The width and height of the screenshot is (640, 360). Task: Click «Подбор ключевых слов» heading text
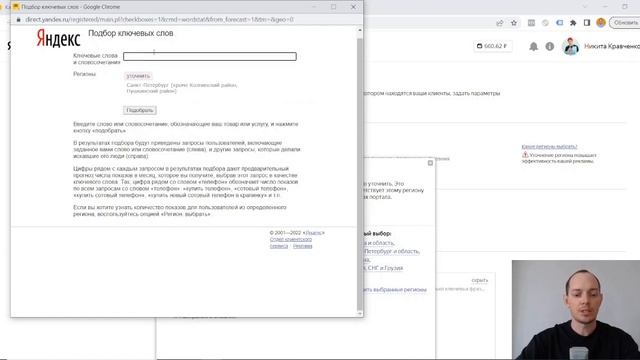coord(131,33)
